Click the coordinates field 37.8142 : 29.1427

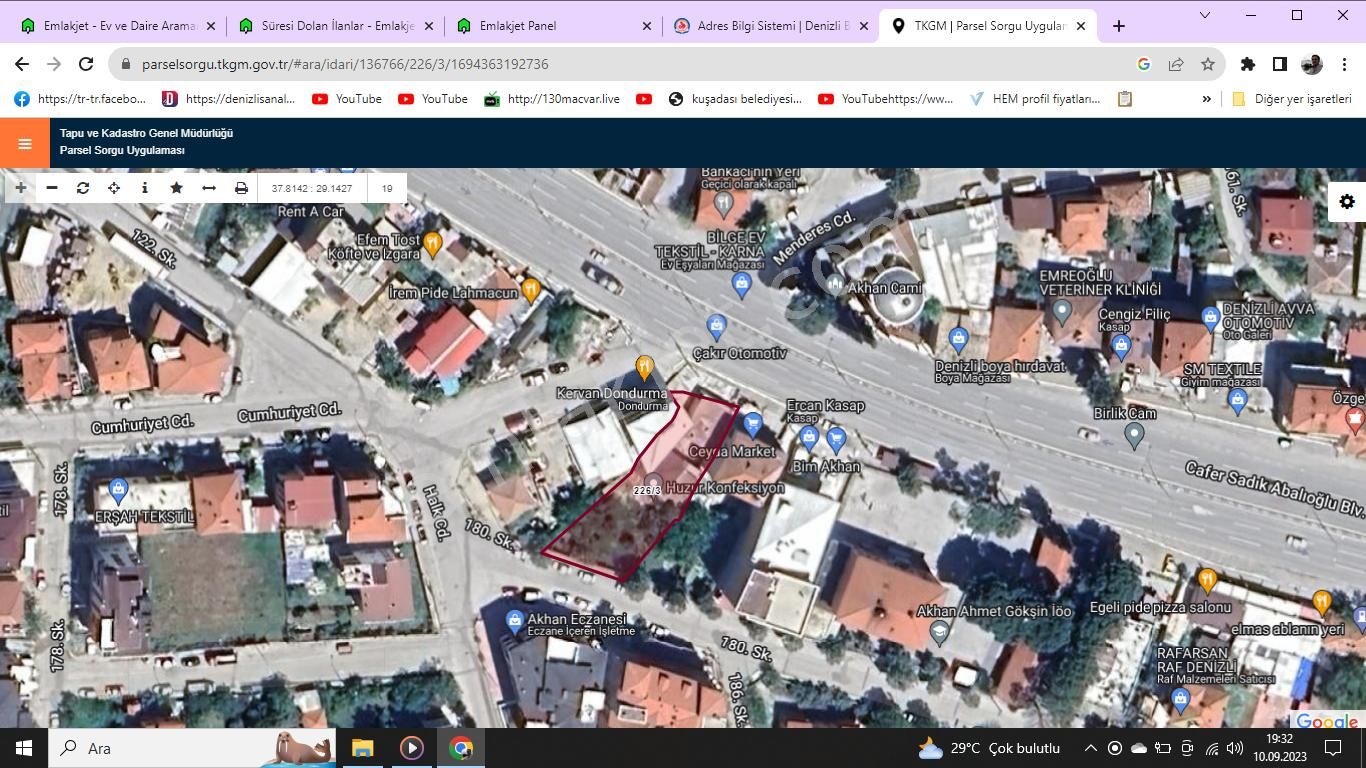click(x=312, y=188)
